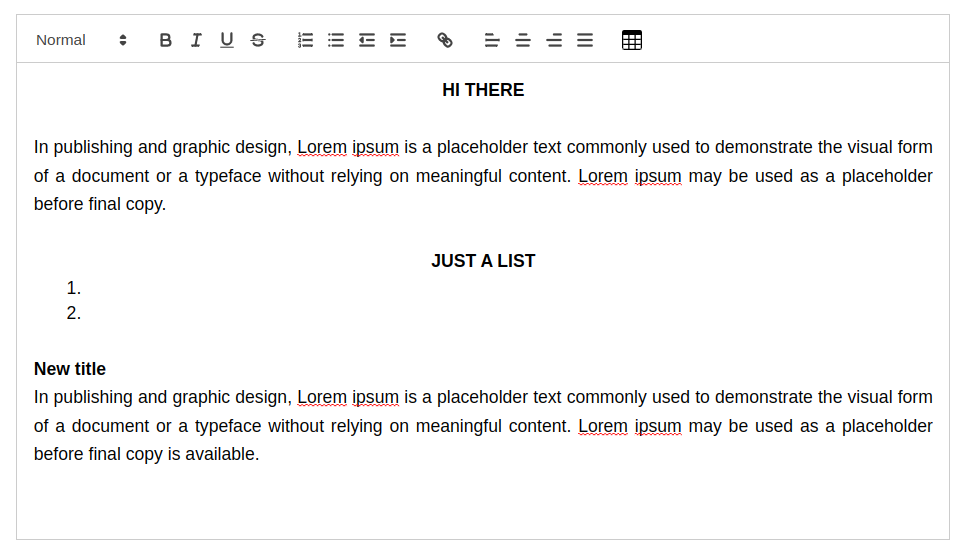Decrease indent with the outdent icon
Viewport: 960px width, 557px height.
coord(367,40)
